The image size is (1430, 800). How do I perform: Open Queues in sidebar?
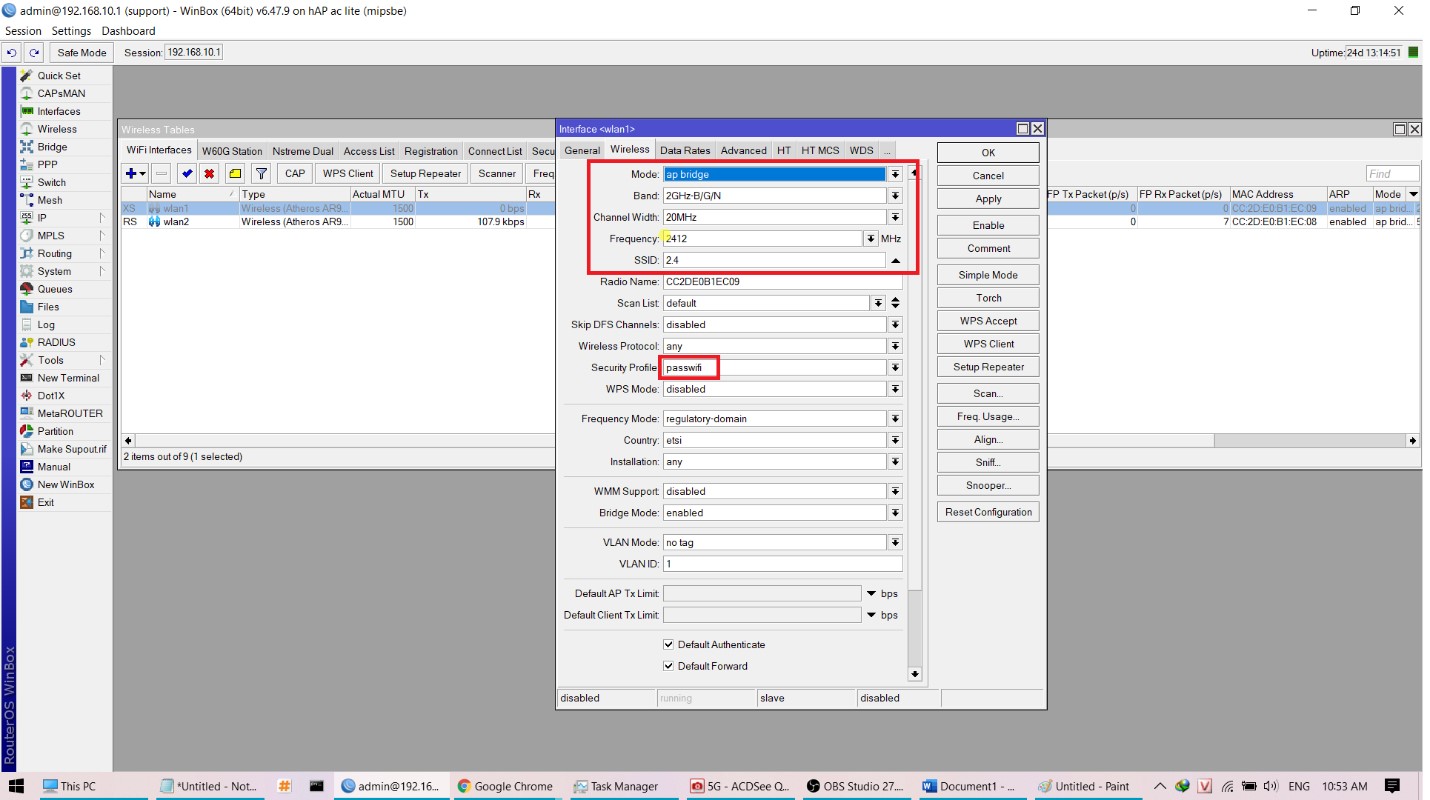[55, 289]
